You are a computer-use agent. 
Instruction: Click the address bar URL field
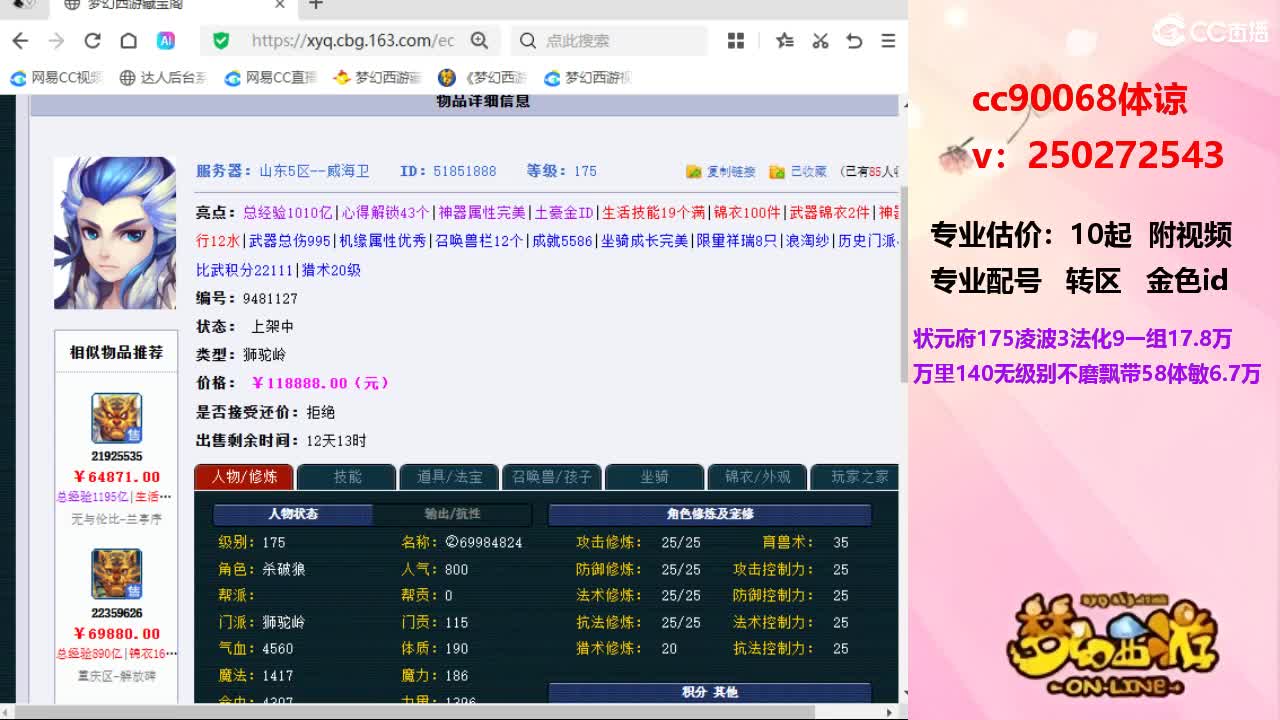352,41
